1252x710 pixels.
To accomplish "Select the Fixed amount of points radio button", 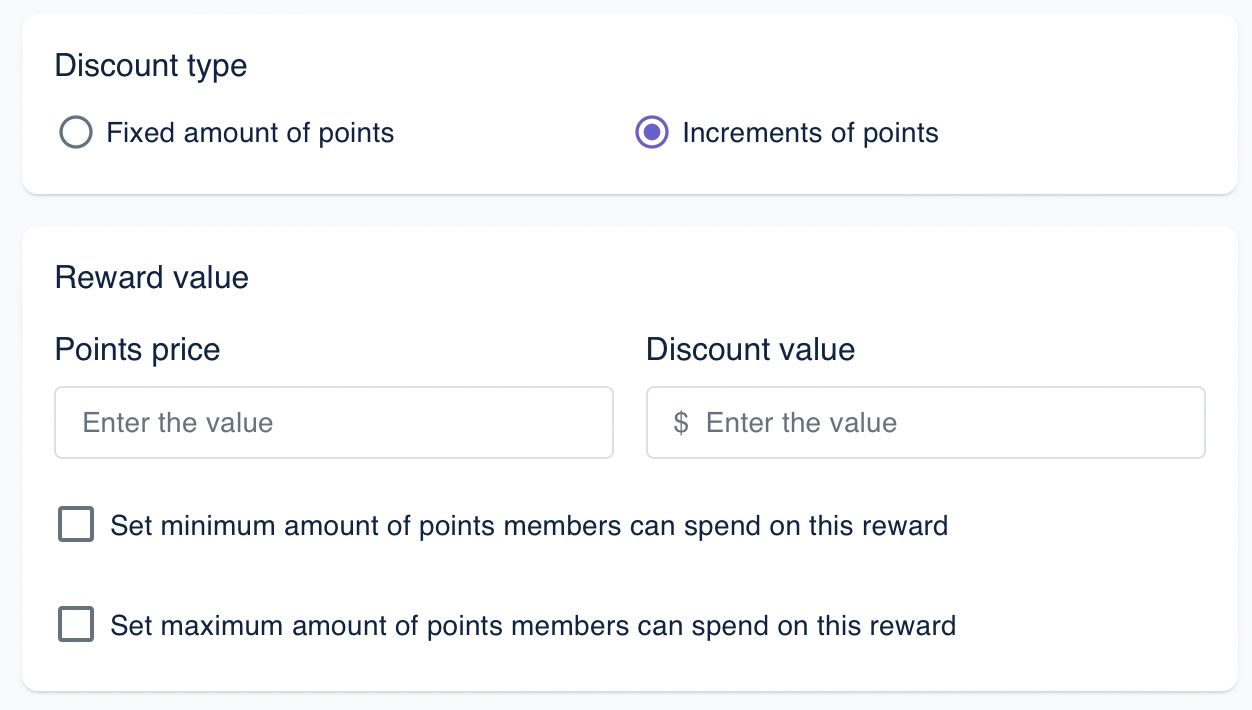I will 76,133.
